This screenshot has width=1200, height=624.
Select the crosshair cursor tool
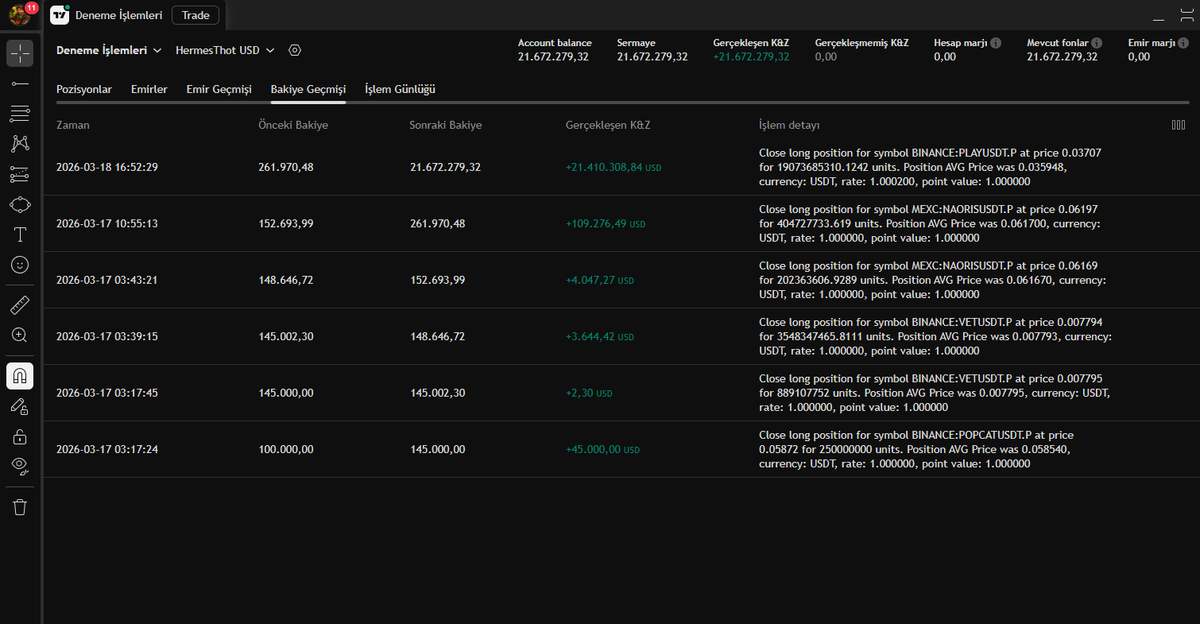(20, 52)
